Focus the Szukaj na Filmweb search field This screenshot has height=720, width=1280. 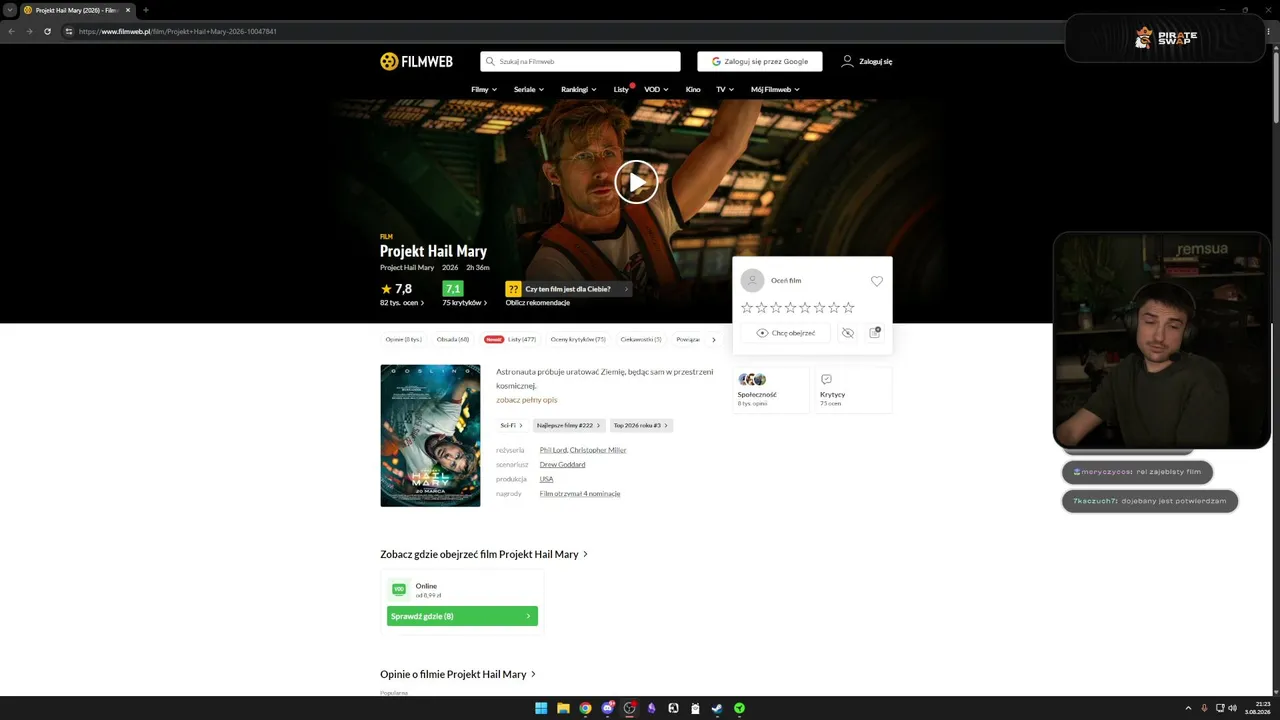(580, 62)
